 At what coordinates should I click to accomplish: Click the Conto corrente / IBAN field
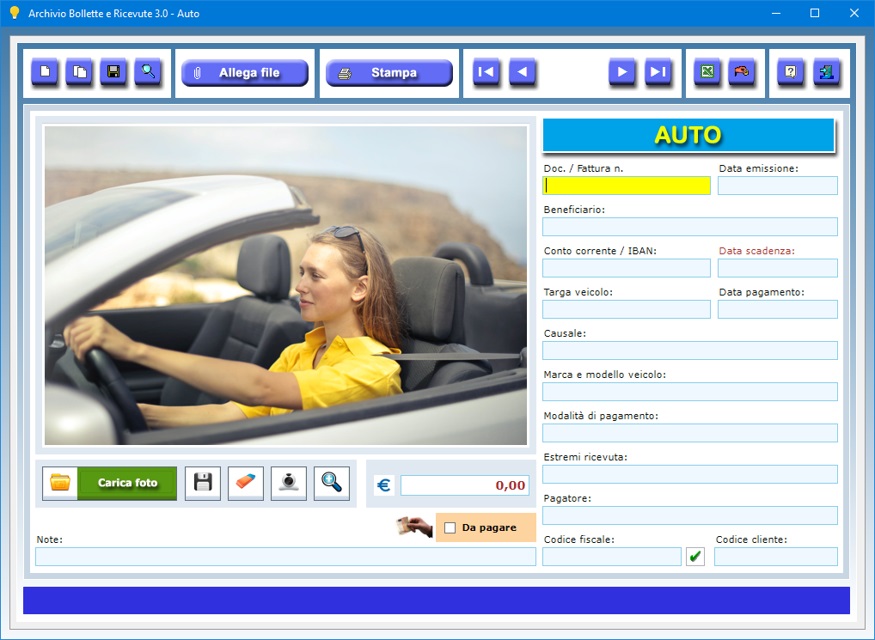pos(626,268)
